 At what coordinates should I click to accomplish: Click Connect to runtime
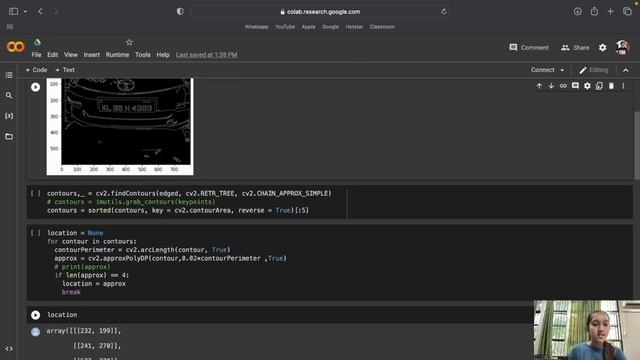(x=542, y=70)
